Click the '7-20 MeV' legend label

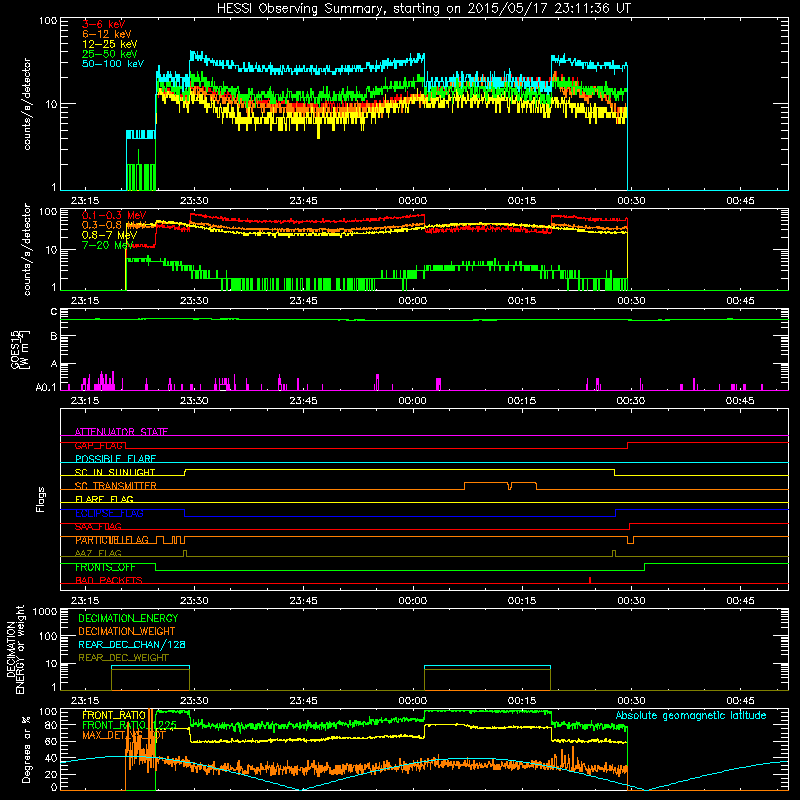click(x=108, y=245)
